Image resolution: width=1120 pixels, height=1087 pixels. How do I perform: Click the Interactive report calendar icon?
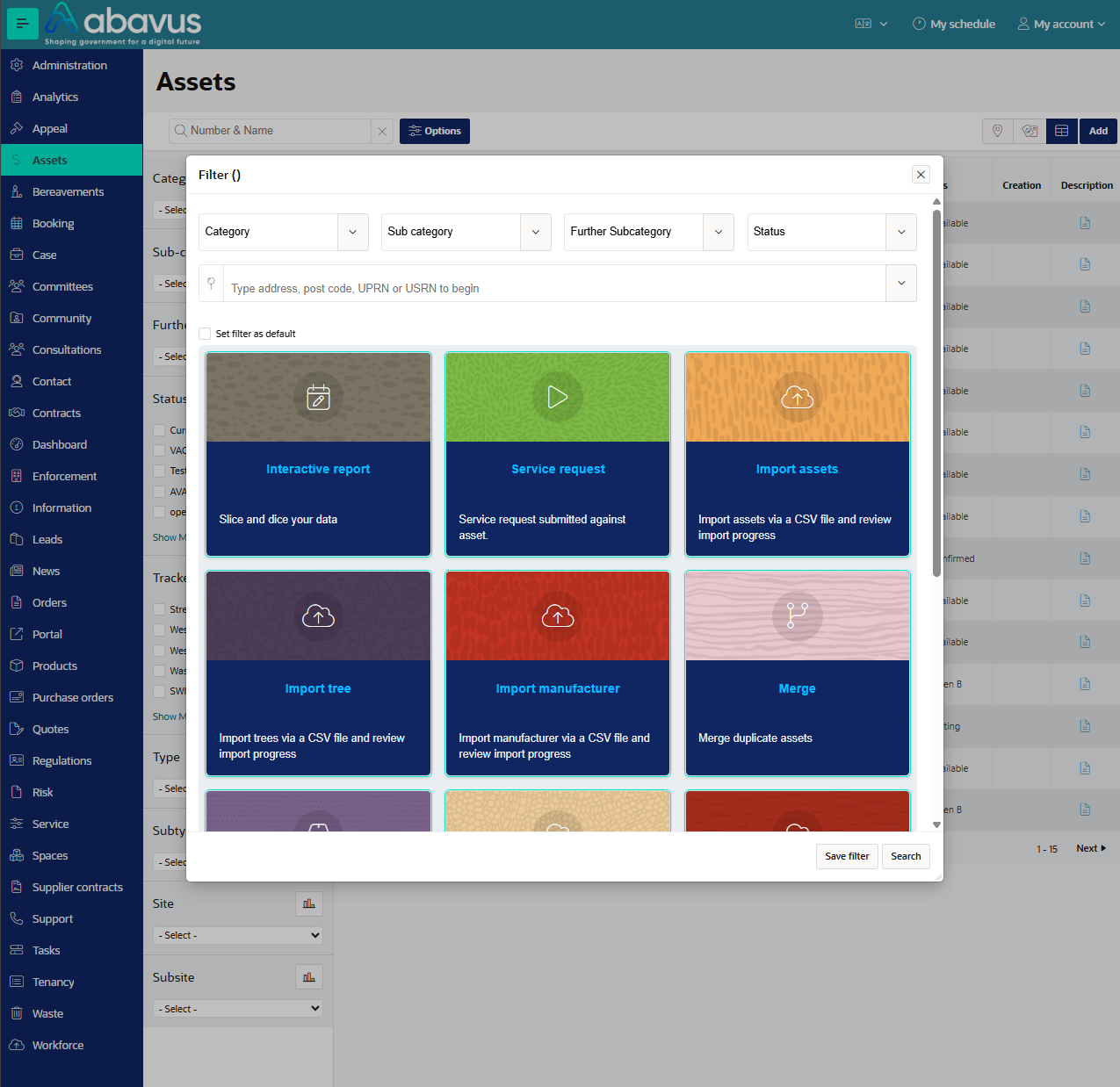coord(318,398)
